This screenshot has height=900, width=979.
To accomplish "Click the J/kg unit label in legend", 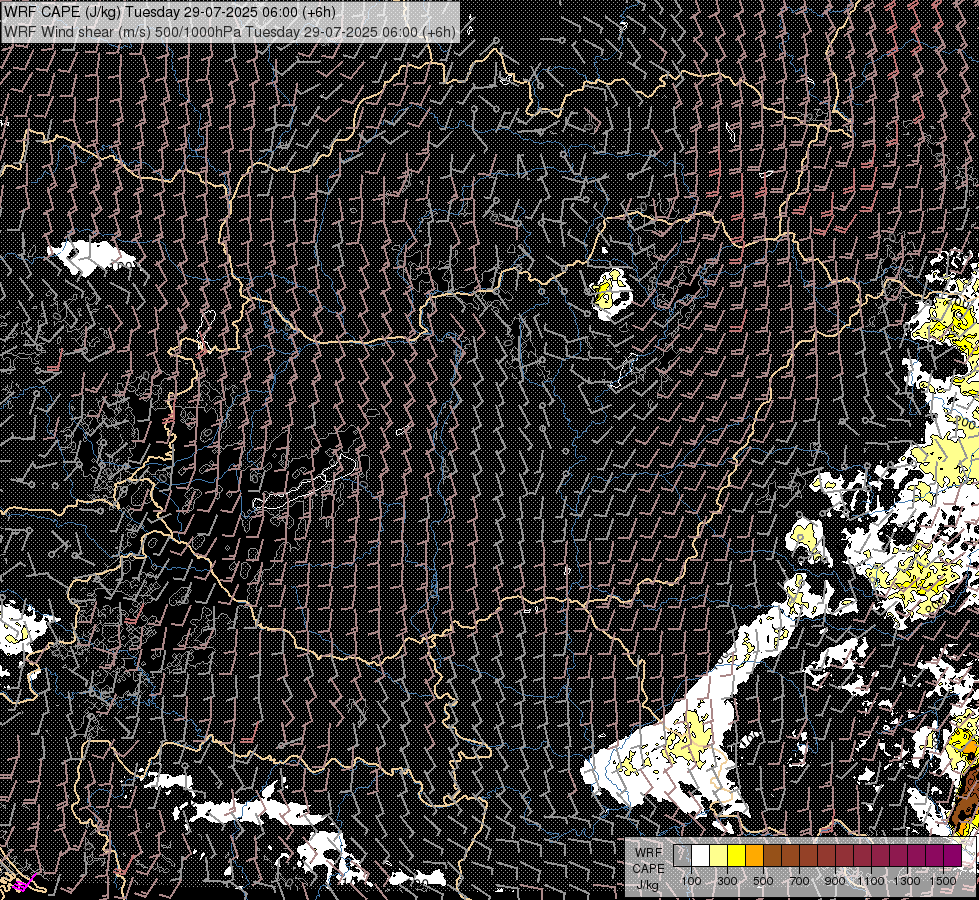I will (x=647, y=885).
